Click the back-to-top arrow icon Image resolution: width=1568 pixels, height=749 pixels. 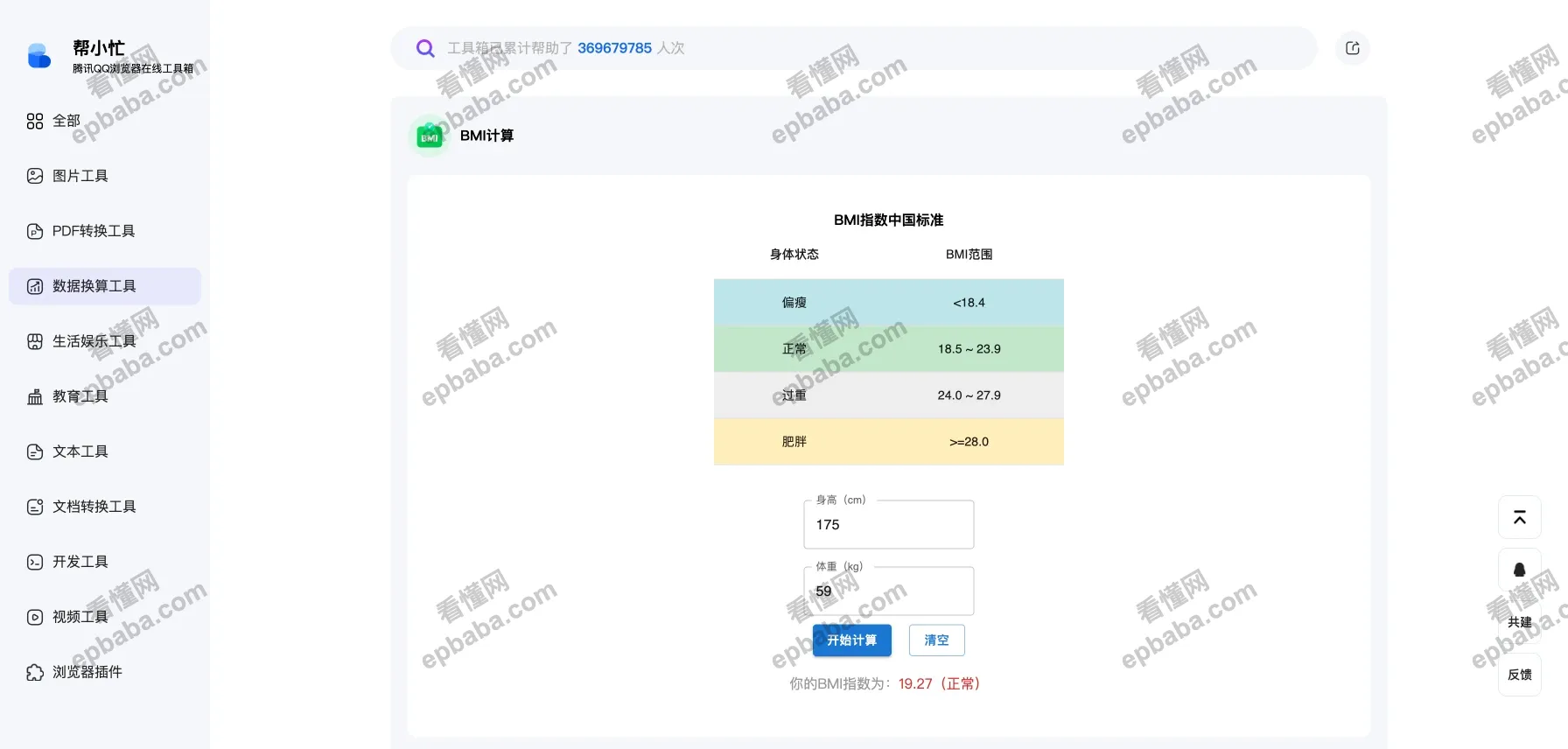[1520, 517]
